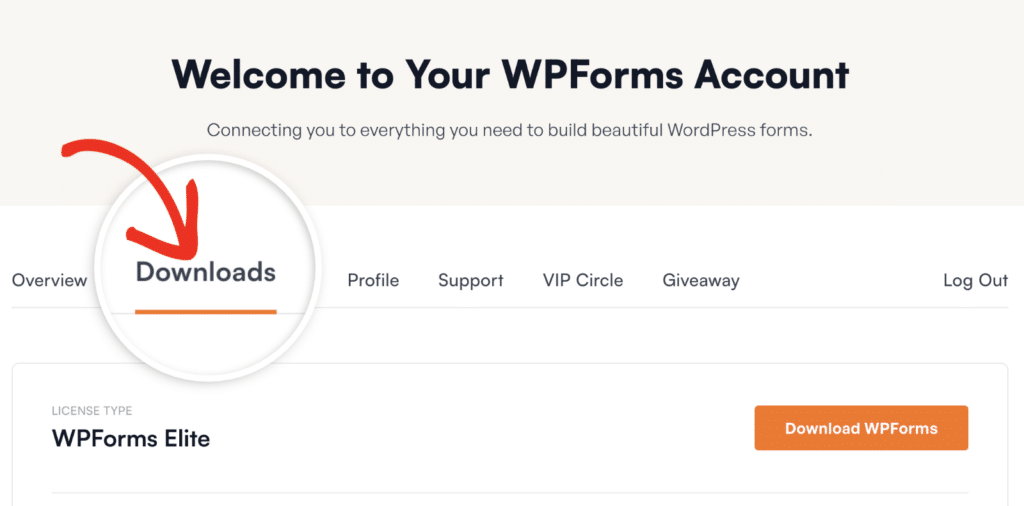Image resolution: width=1024 pixels, height=506 pixels.
Task: Go to the Support tab
Action: click(470, 281)
